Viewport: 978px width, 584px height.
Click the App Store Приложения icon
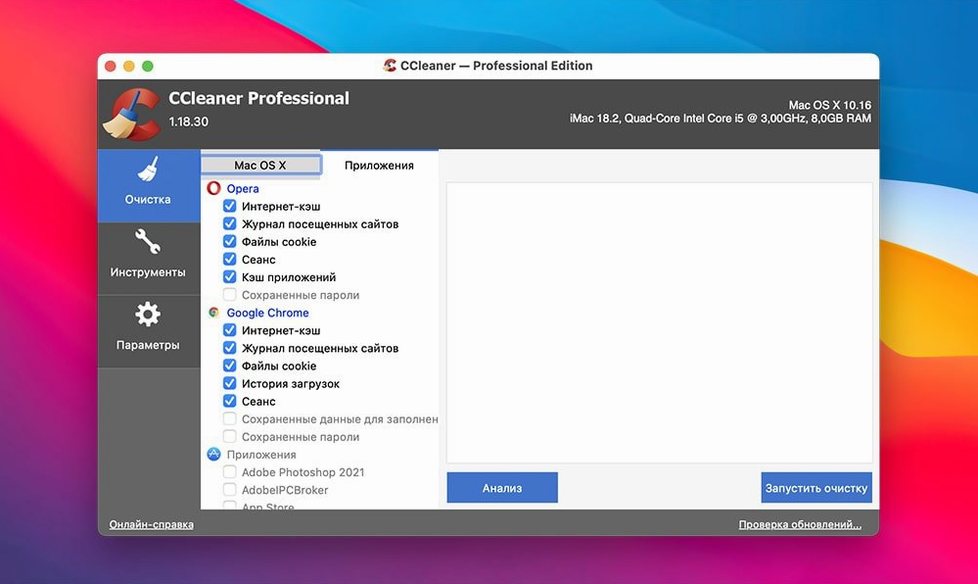214,454
